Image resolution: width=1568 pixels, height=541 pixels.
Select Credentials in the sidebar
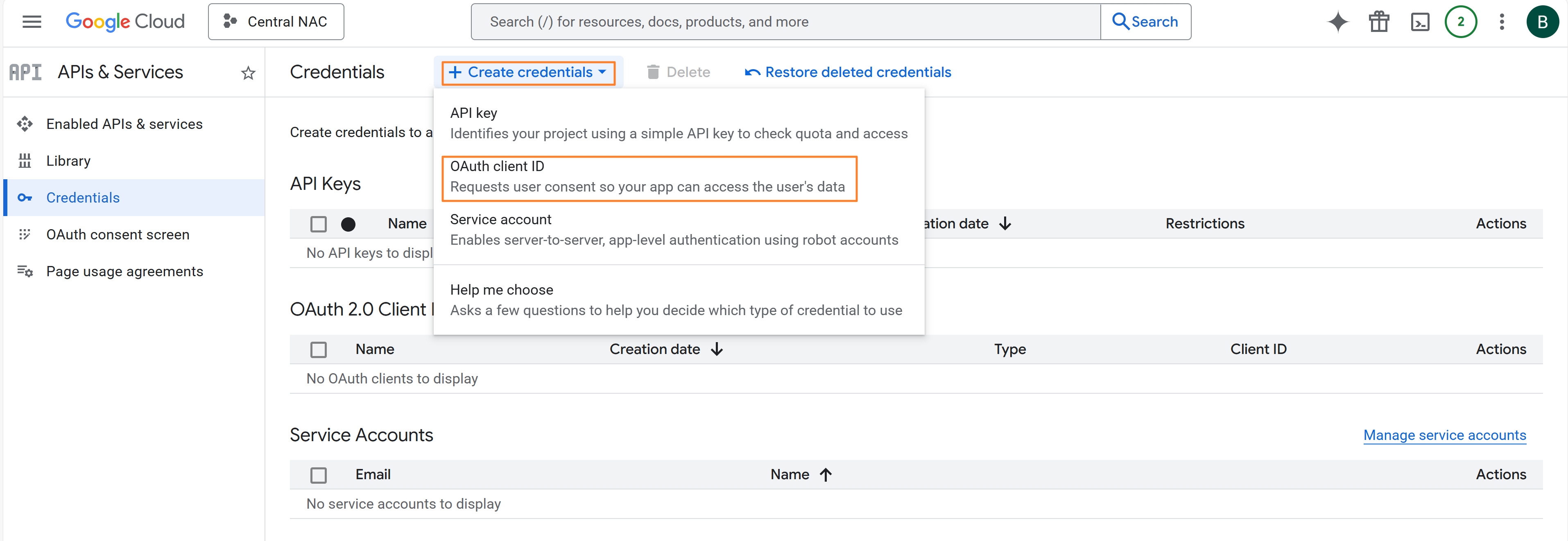(134, 198)
